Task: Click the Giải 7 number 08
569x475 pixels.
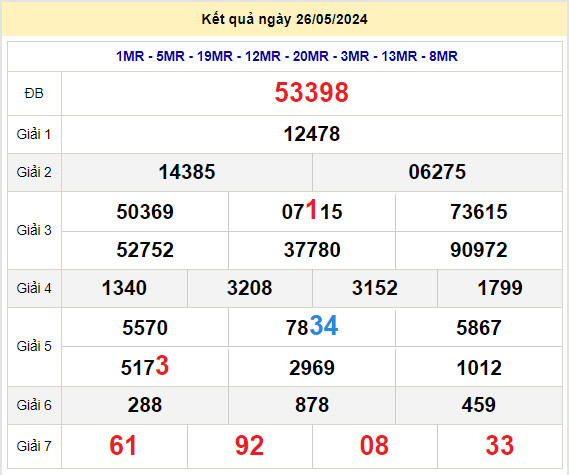Action: tap(374, 446)
